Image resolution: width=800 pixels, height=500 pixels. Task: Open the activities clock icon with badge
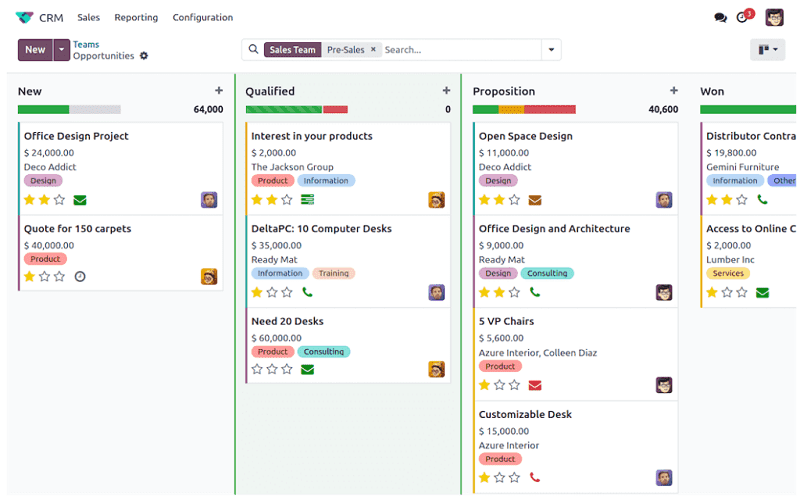(x=744, y=16)
